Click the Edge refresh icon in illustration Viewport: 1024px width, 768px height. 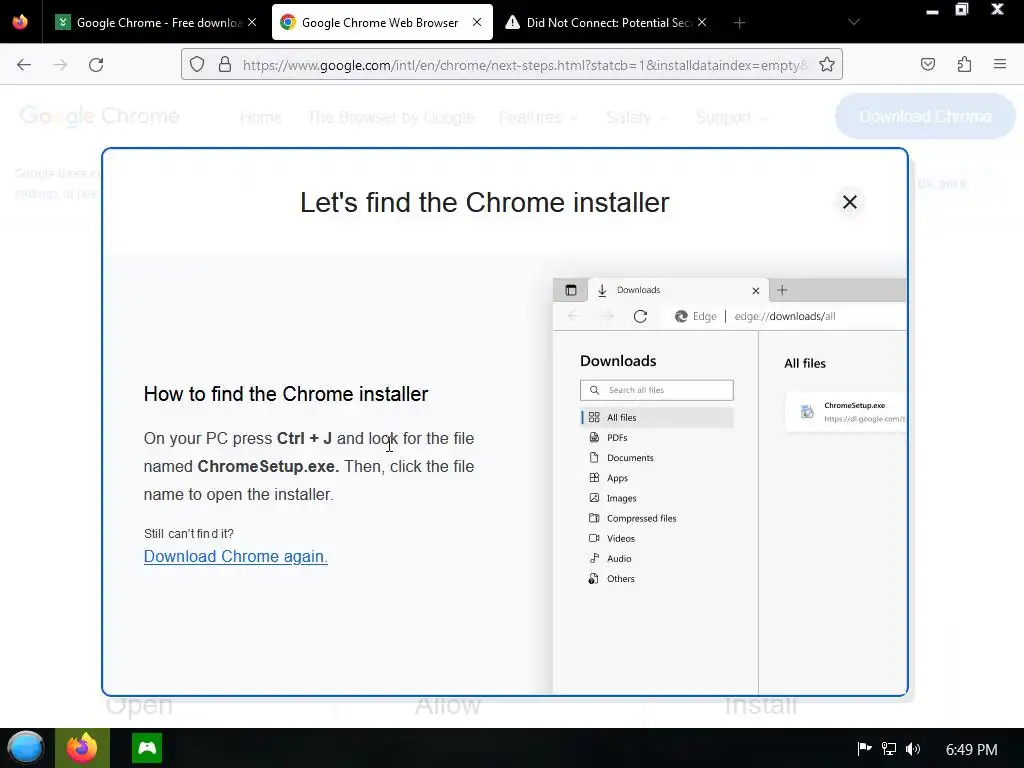[640, 316]
